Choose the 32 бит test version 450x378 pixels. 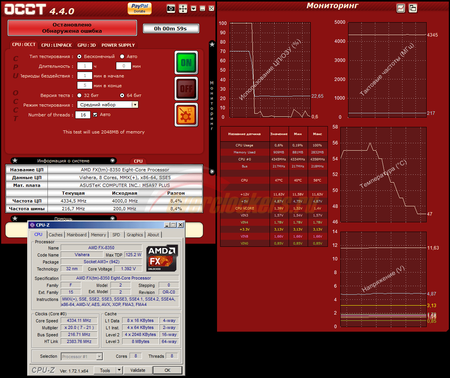(79, 95)
